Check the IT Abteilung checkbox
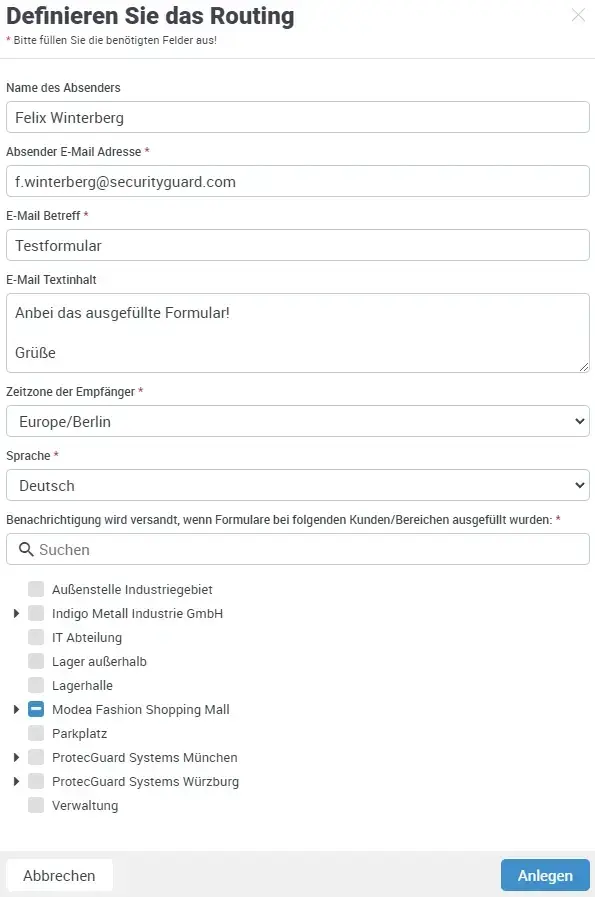The width and height of the screenshot is (595, 897). 36,637
